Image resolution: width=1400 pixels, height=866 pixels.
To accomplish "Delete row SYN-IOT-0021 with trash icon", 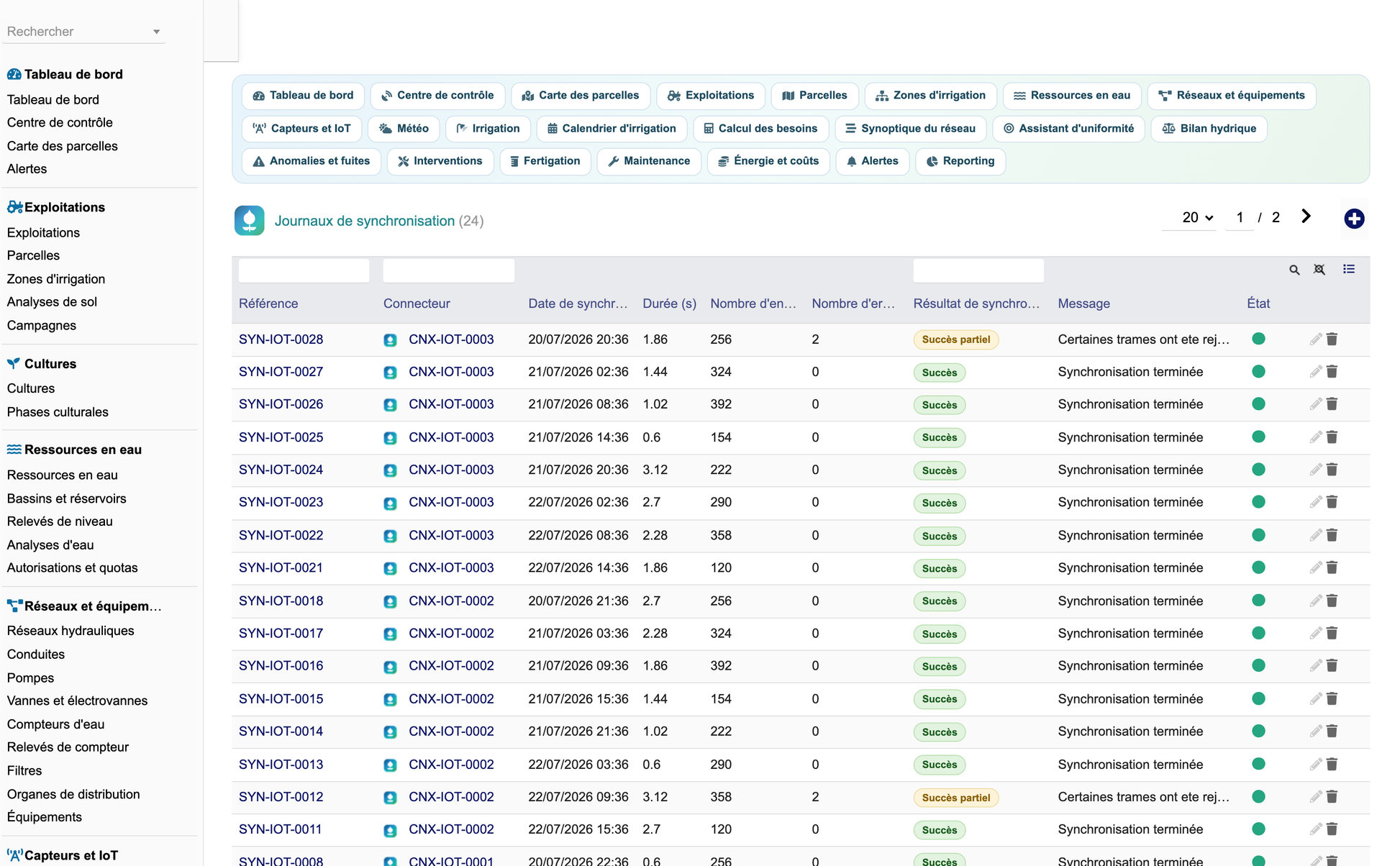I will pos(1332,568).
